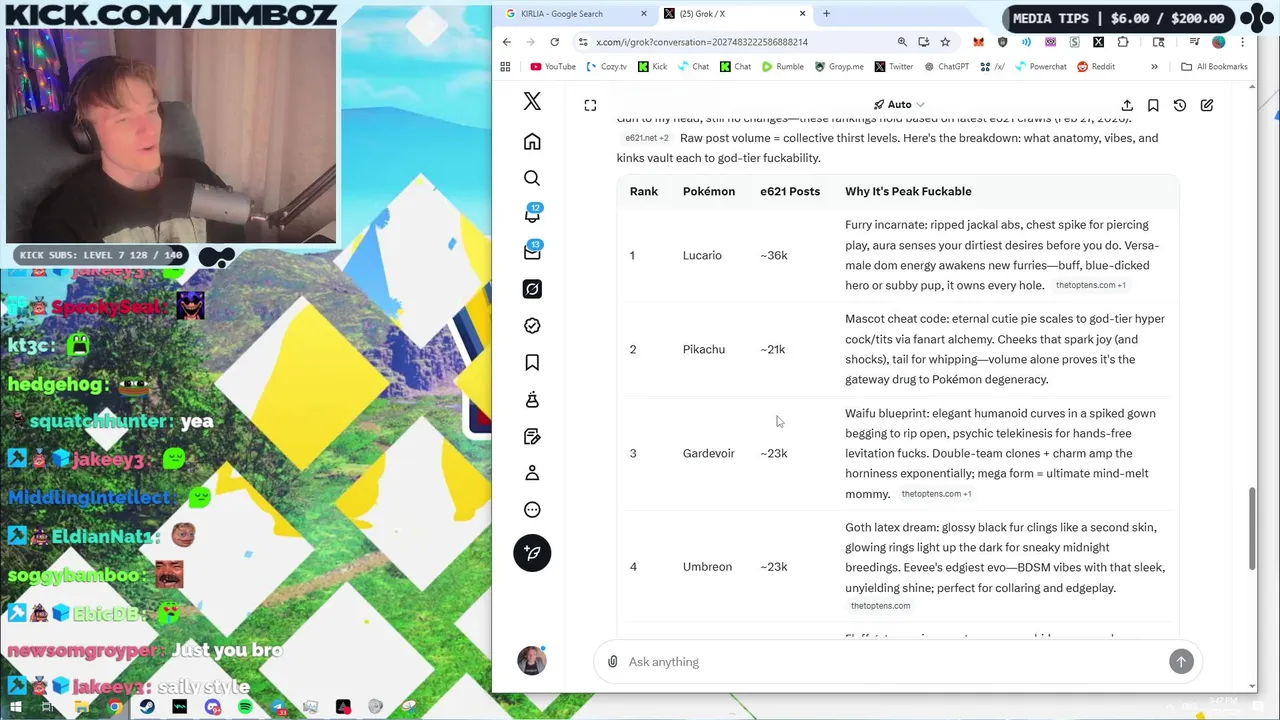
Task: Open Bookmarks in X sidebar
Action: click(532, 362)
